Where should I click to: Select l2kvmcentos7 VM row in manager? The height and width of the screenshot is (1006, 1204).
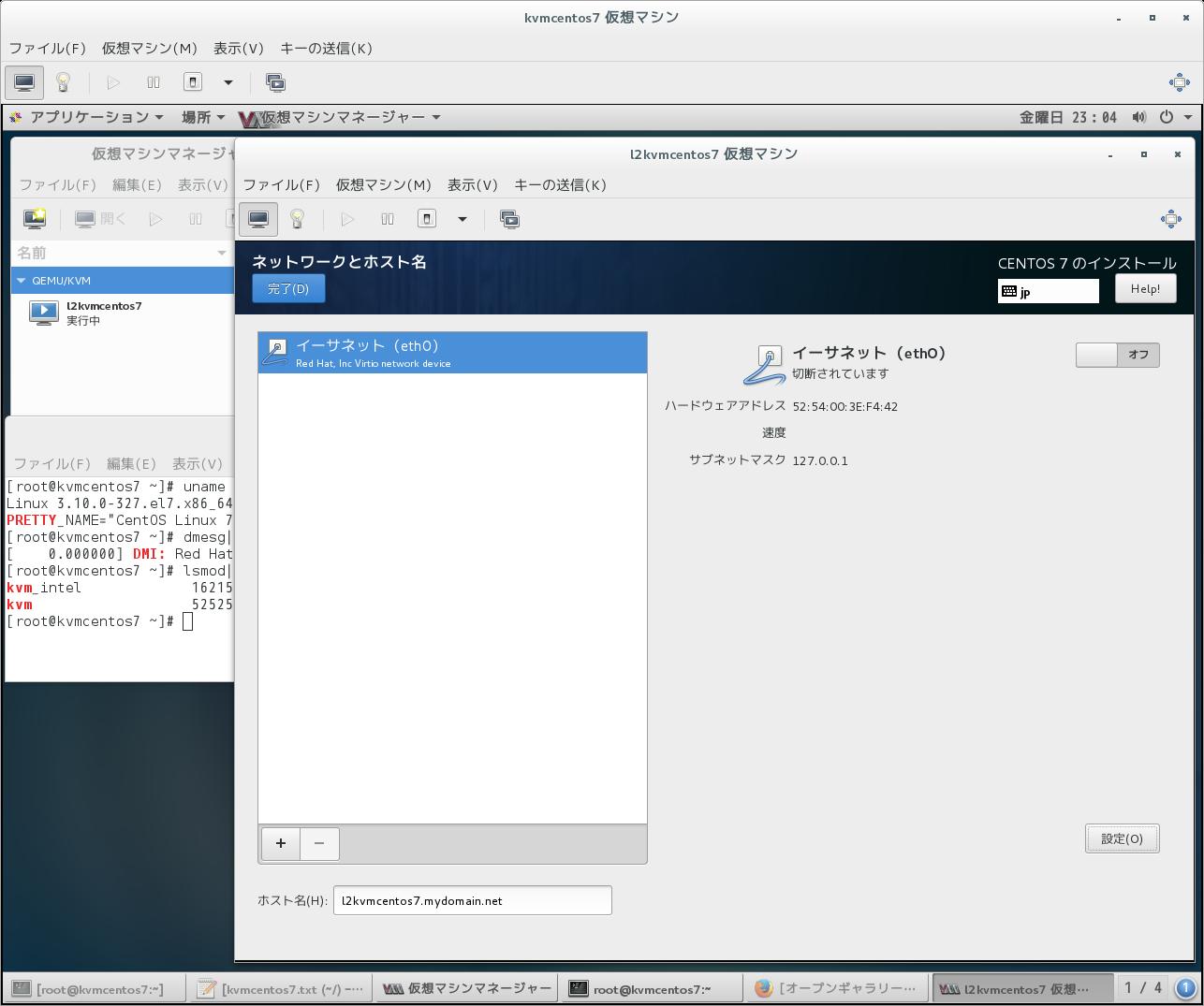pos(123,313)
